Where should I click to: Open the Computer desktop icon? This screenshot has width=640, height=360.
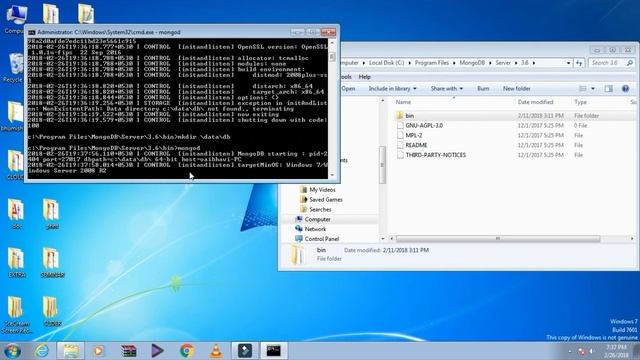point(16,18)
